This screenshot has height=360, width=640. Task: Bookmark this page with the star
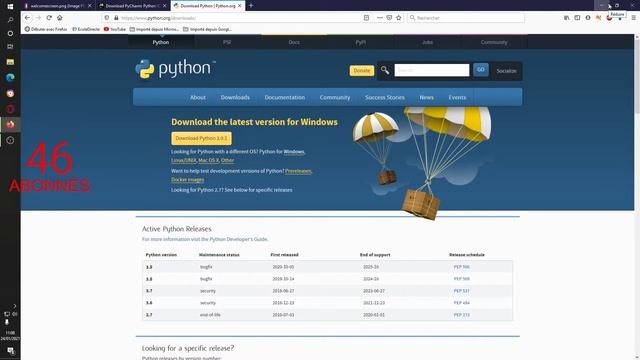click(398, 18)
